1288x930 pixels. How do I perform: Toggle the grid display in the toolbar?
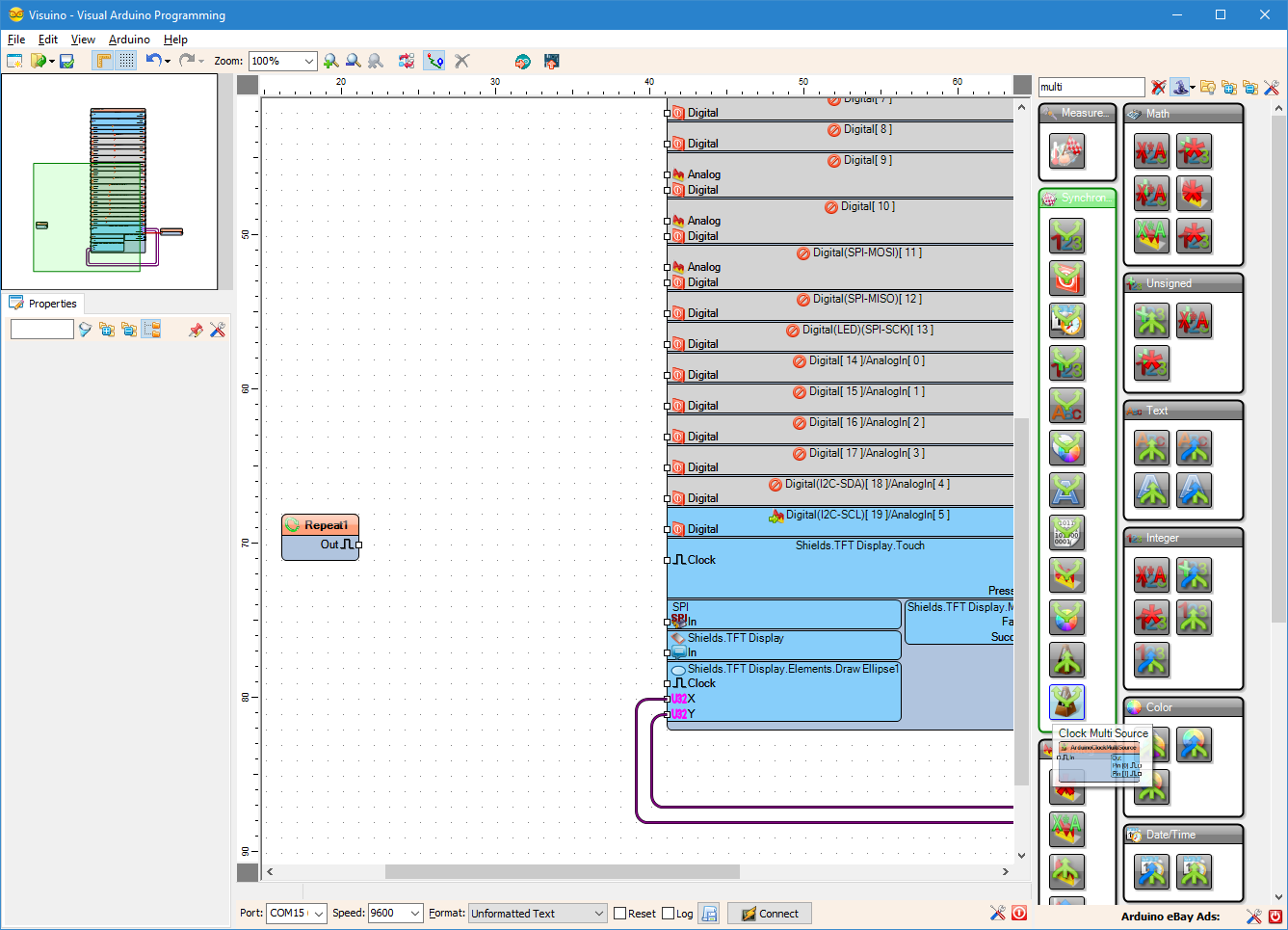pos(126,61)
